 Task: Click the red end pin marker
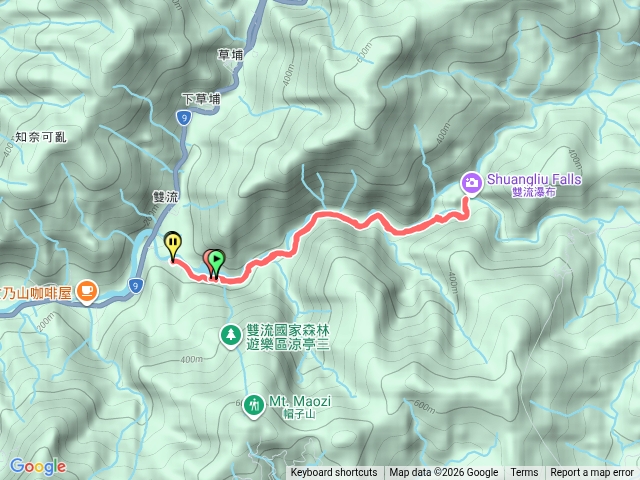208,261
